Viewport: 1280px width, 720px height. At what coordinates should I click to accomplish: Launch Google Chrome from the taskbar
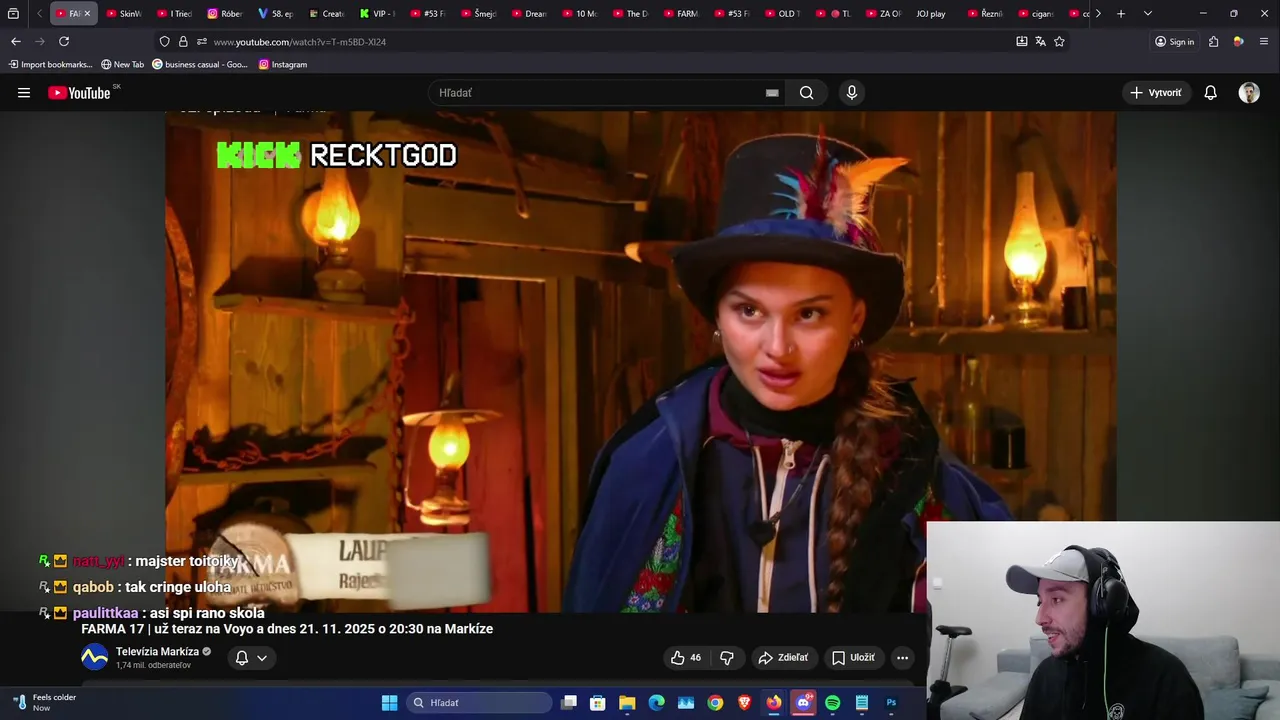[x=715, y=703]
